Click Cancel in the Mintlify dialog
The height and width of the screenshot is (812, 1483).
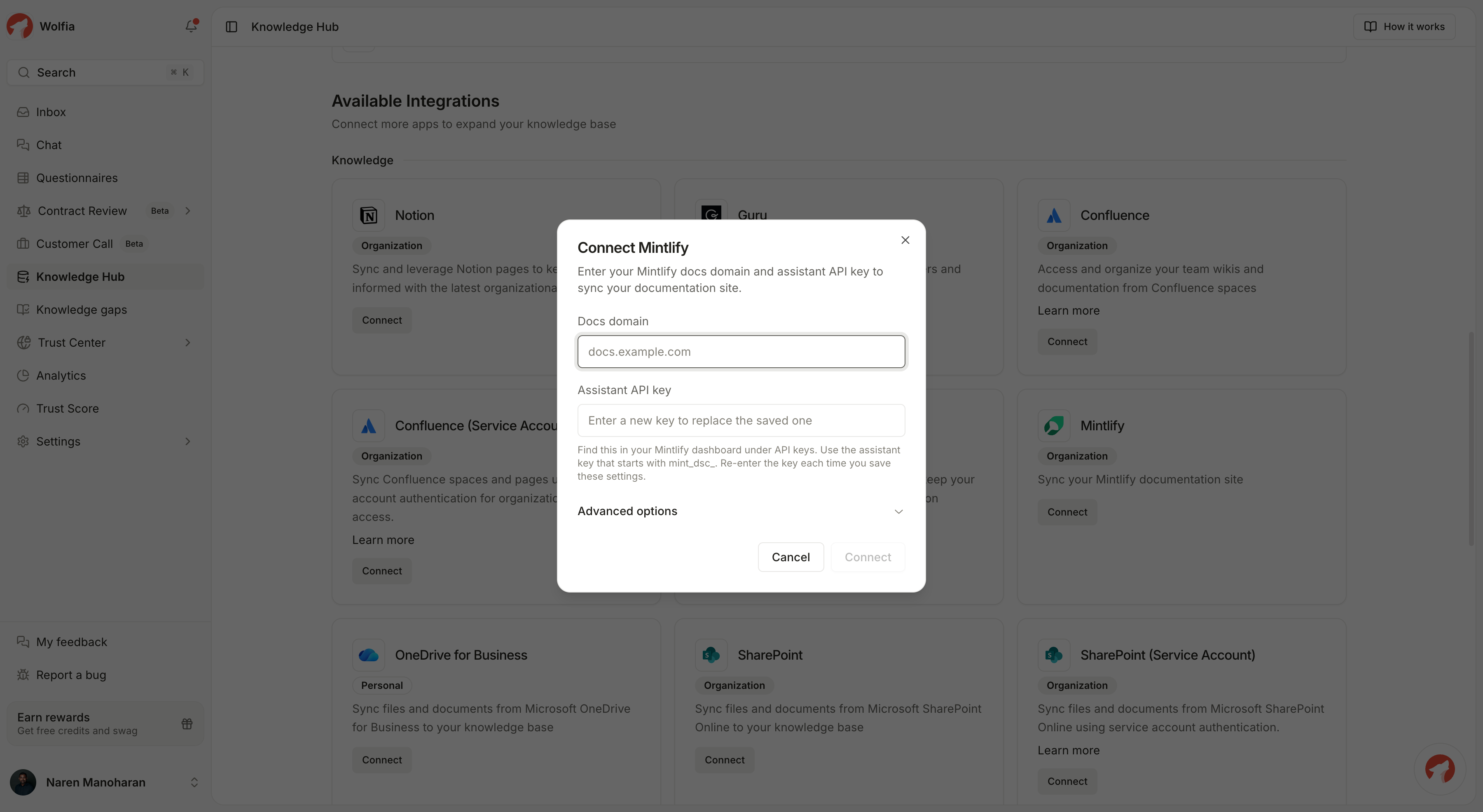[791, 556]
